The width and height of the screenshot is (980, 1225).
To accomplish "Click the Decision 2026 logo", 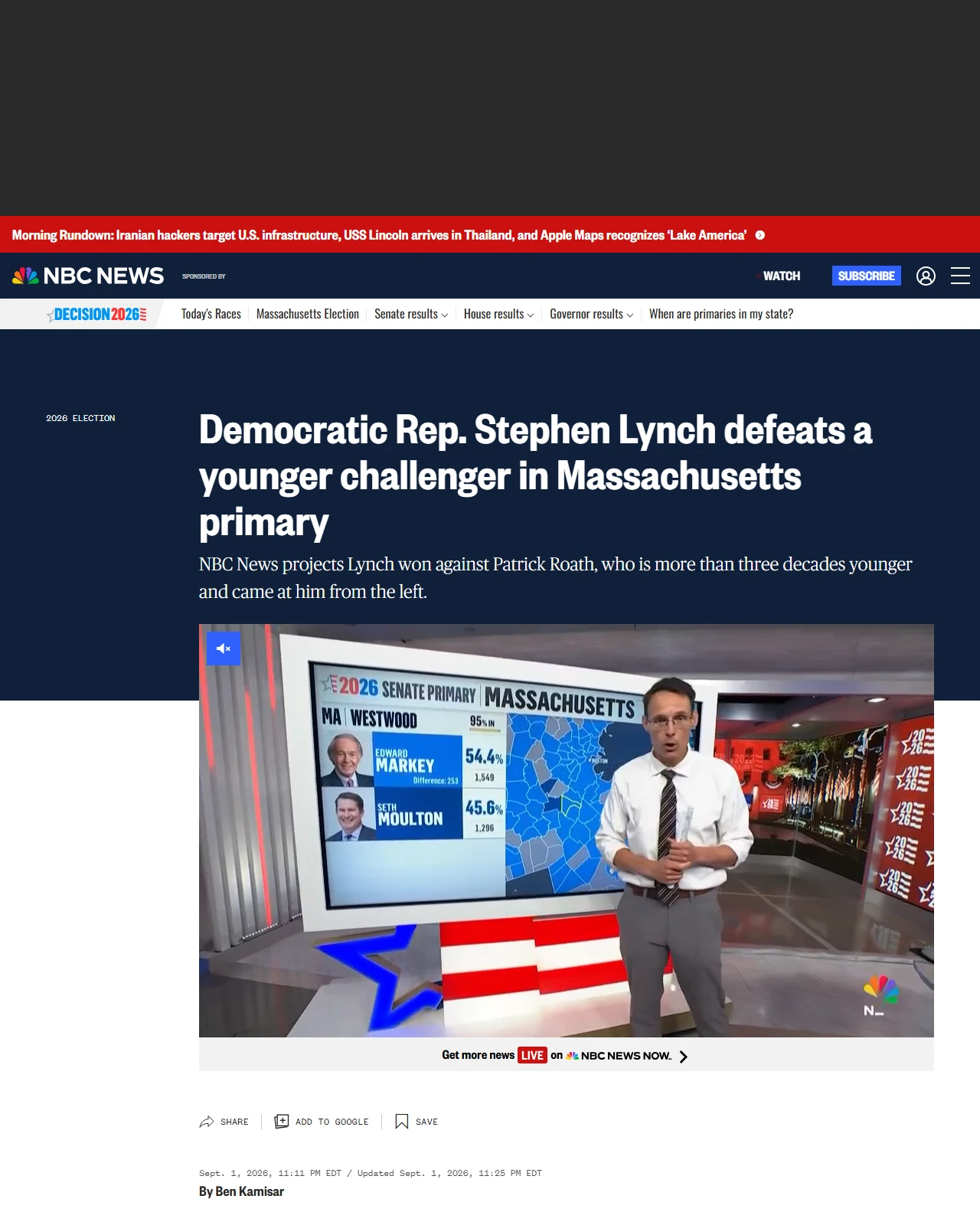I will [96, 314].
